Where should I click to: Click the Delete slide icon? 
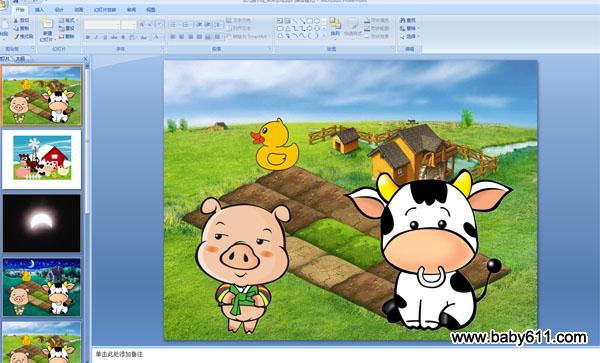coord(61,36)
